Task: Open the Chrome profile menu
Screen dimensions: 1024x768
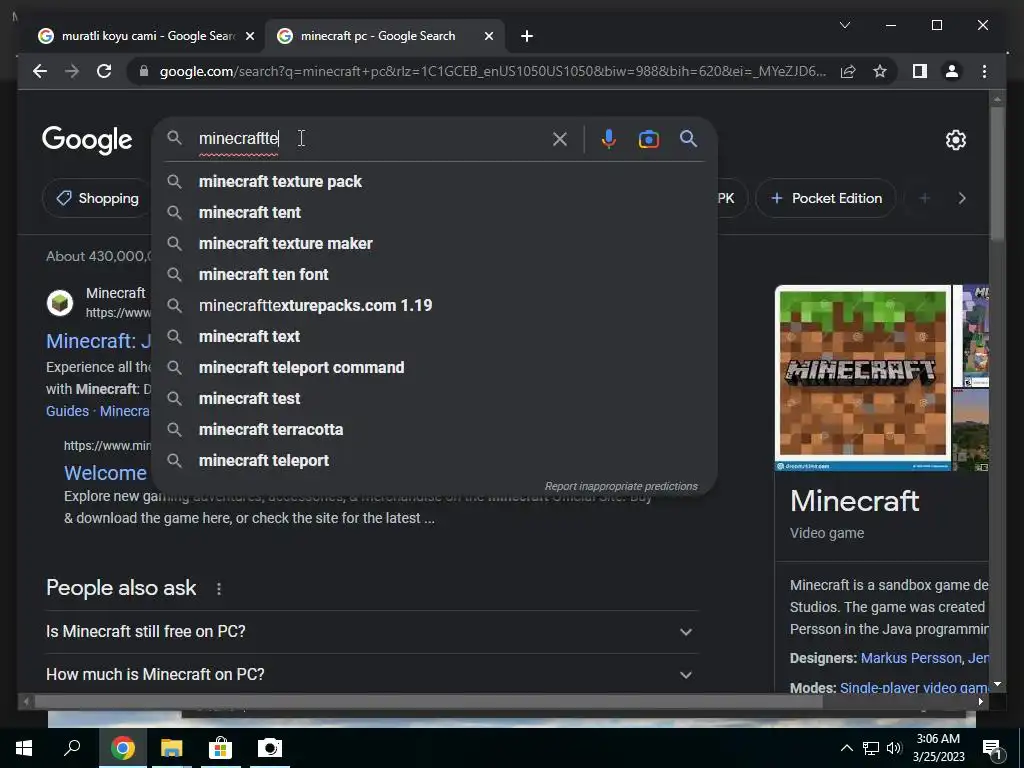Action: (952, 71)
